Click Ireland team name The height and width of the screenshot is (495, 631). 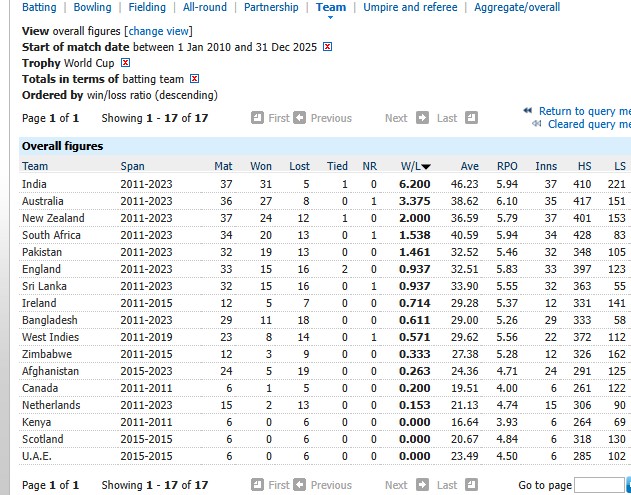click(x=39, y=303)
